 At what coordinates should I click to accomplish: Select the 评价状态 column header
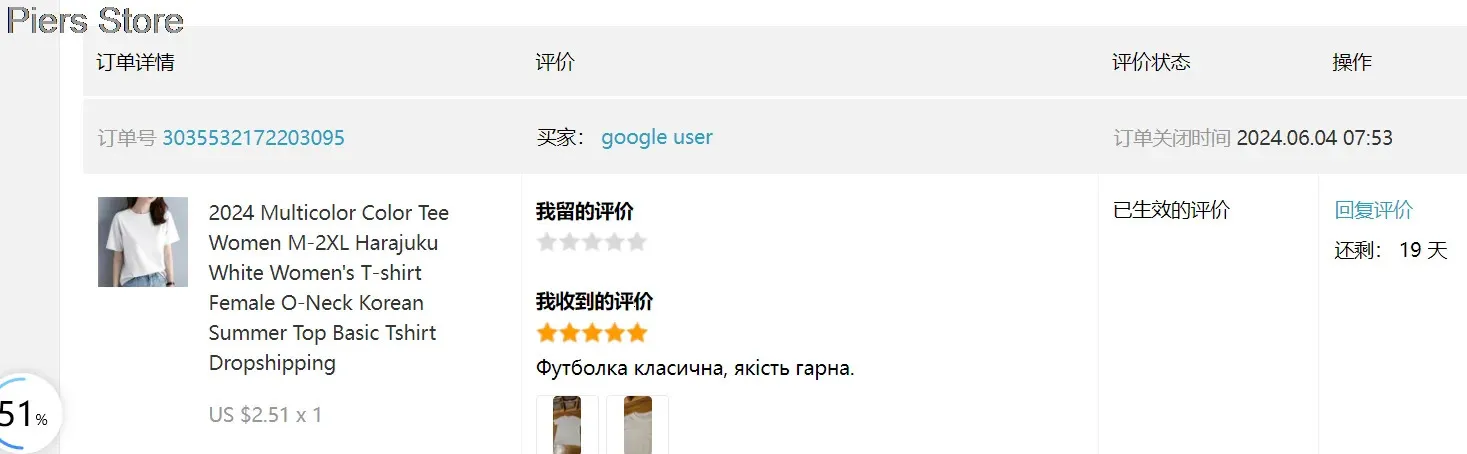[1152, 62]
